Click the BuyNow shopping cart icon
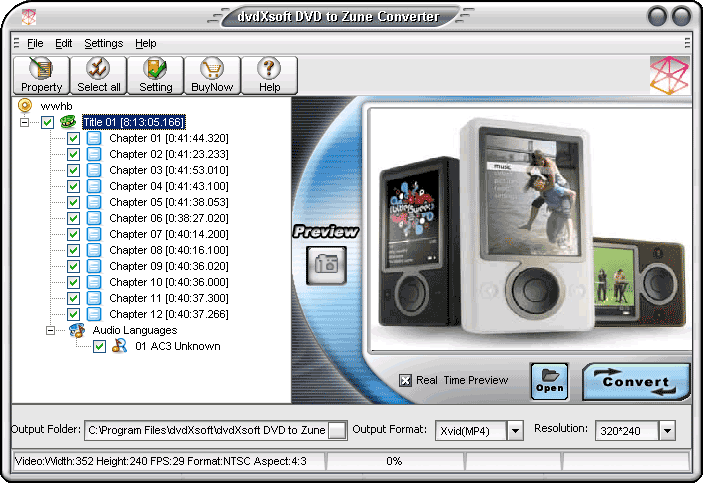The width and height of the screenshot is (703, 483). tap(212, 75)
